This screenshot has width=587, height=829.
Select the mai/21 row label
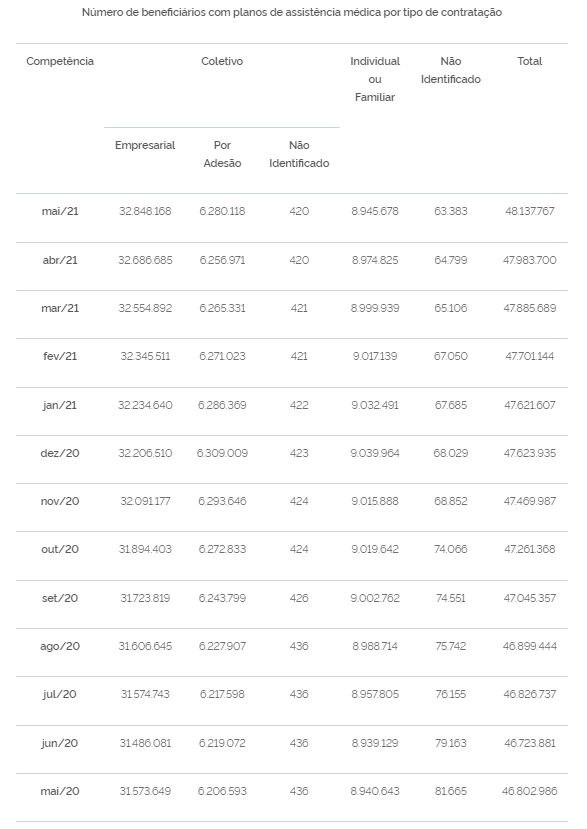pos(60,211)
